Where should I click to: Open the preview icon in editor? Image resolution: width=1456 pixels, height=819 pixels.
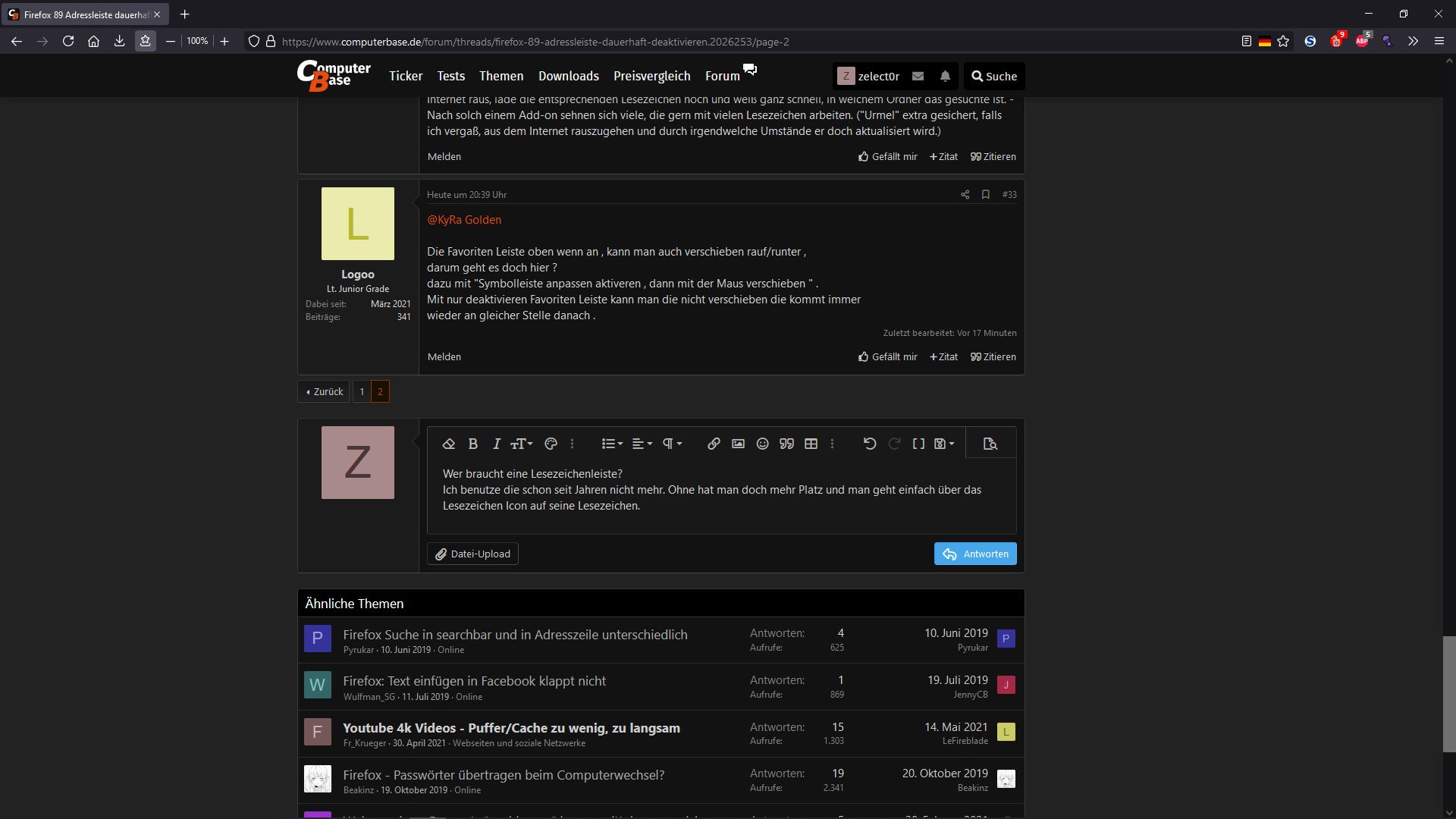point(990,444)
